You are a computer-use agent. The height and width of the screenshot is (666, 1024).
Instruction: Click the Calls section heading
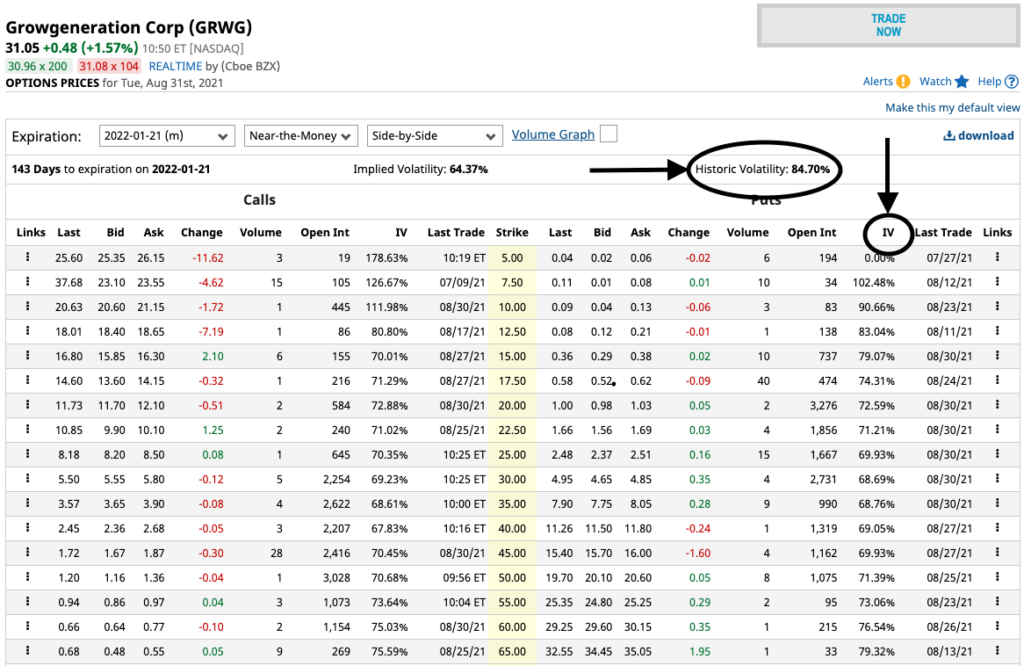259,200
